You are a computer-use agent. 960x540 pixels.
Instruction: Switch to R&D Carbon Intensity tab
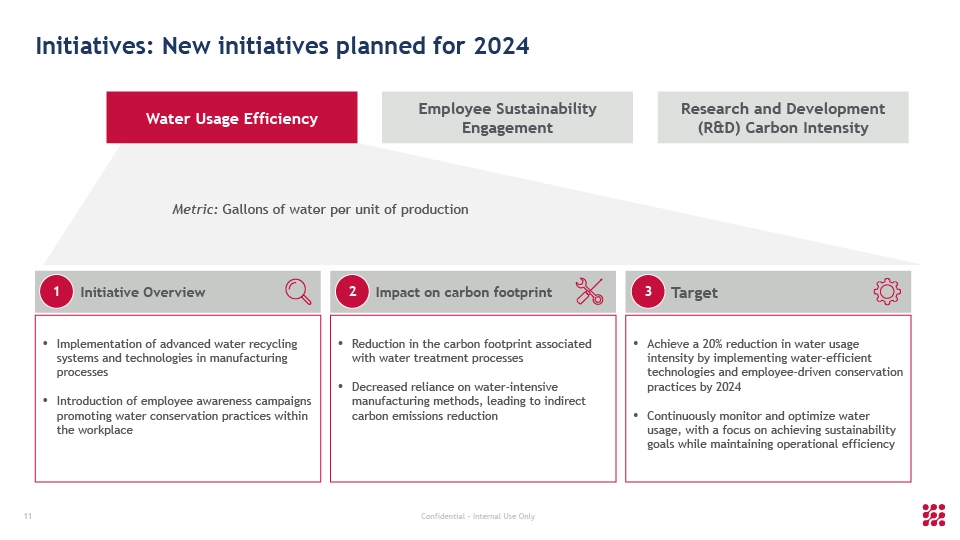point(783,118)
